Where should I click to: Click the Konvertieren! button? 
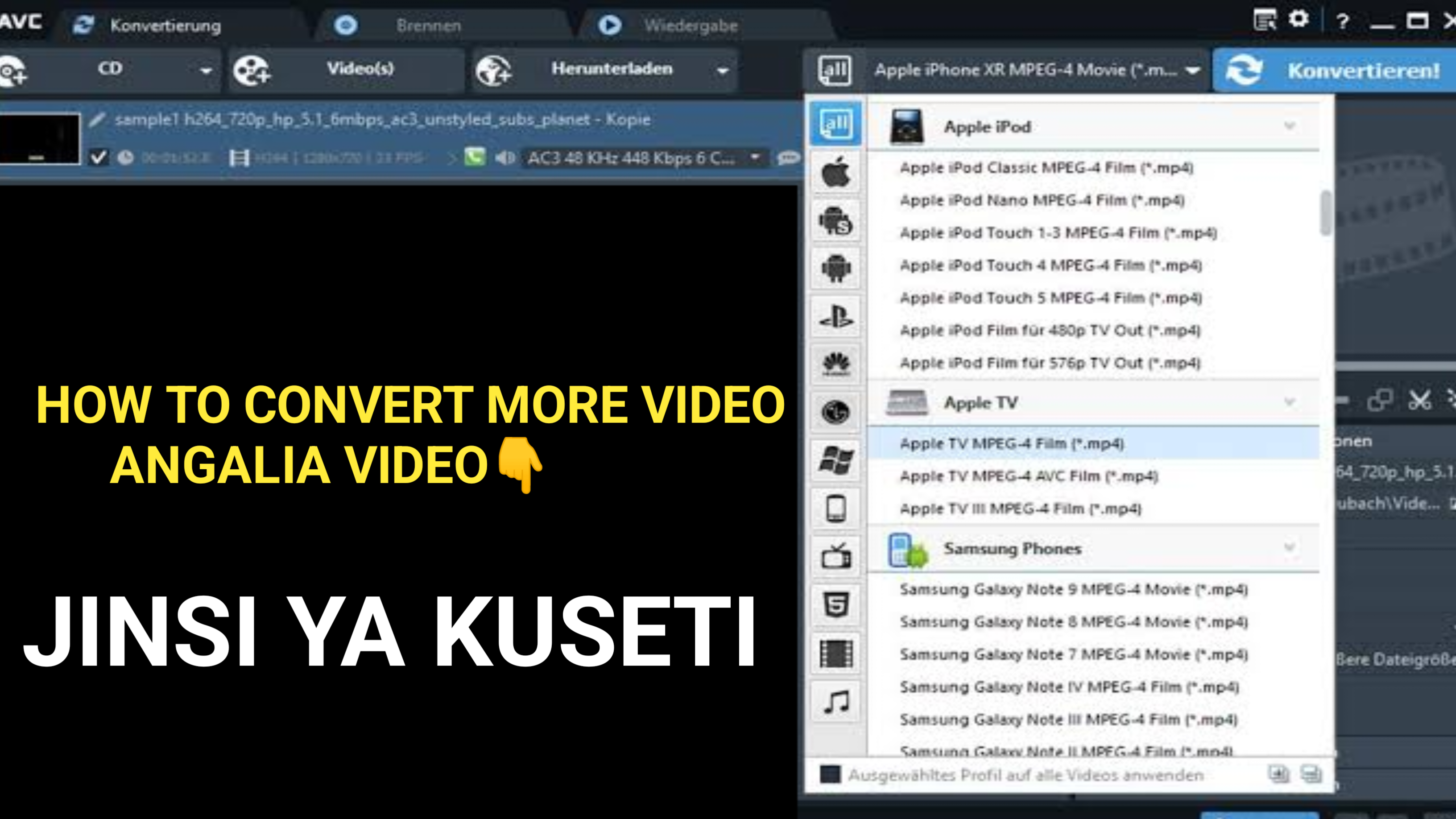pyautogui.click(x=1334, y=70)
